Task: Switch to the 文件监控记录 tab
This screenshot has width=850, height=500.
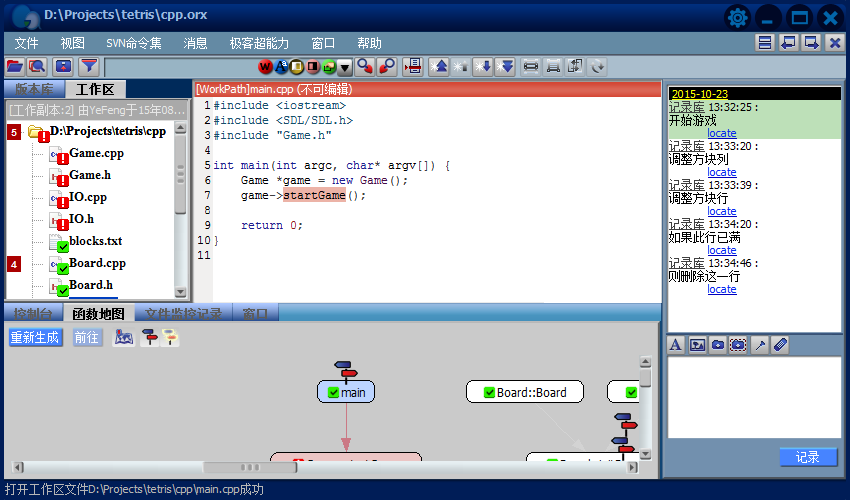Action: [183, 314]
